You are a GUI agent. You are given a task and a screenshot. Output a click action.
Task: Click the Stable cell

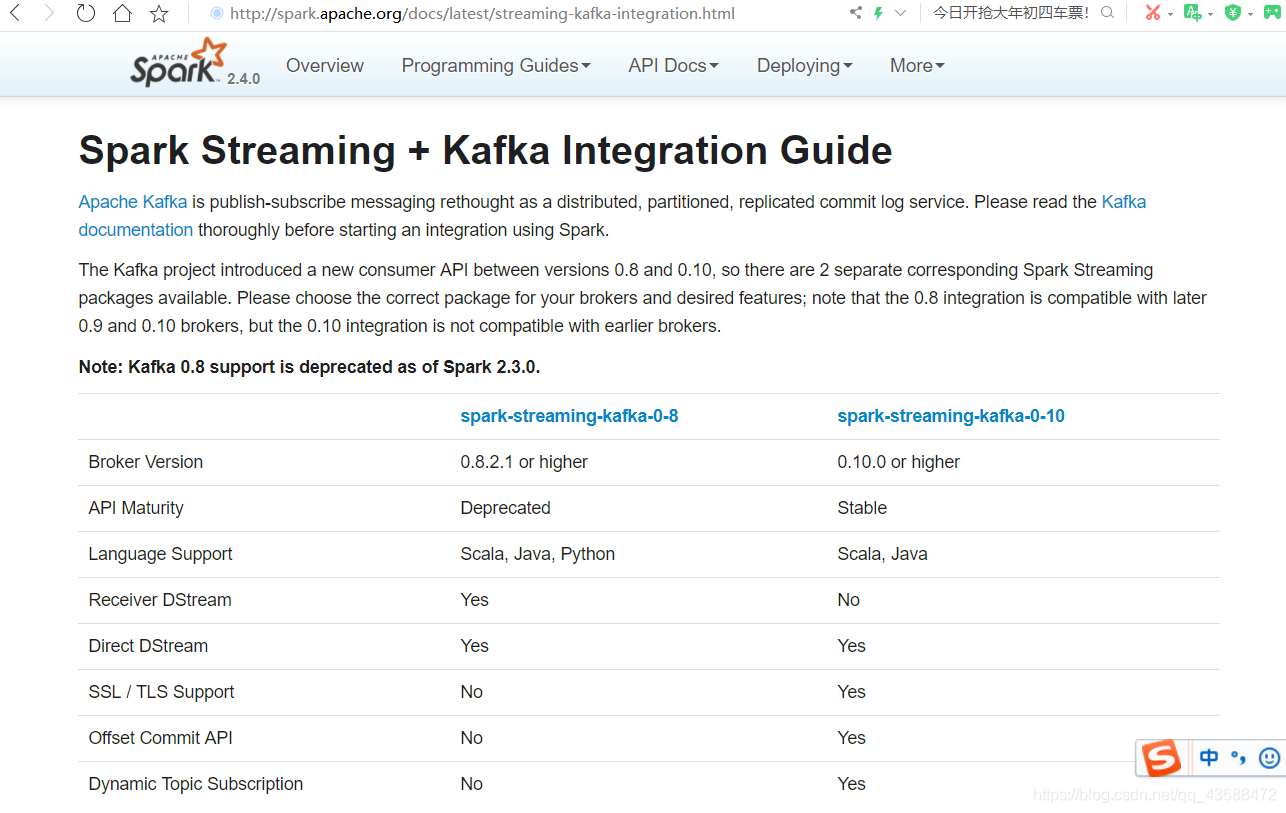pos(862,508)
